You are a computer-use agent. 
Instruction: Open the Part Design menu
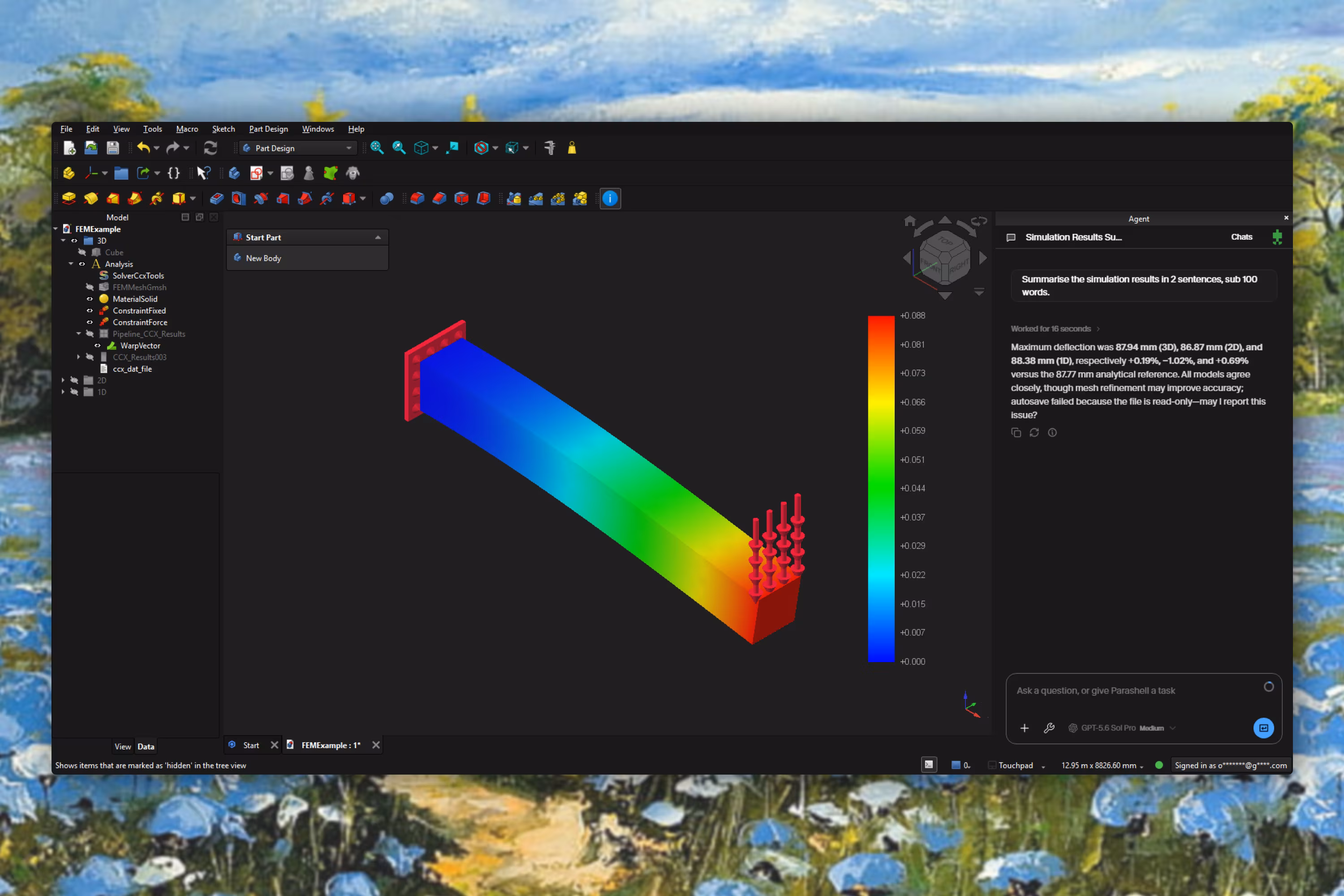(268, 129)
